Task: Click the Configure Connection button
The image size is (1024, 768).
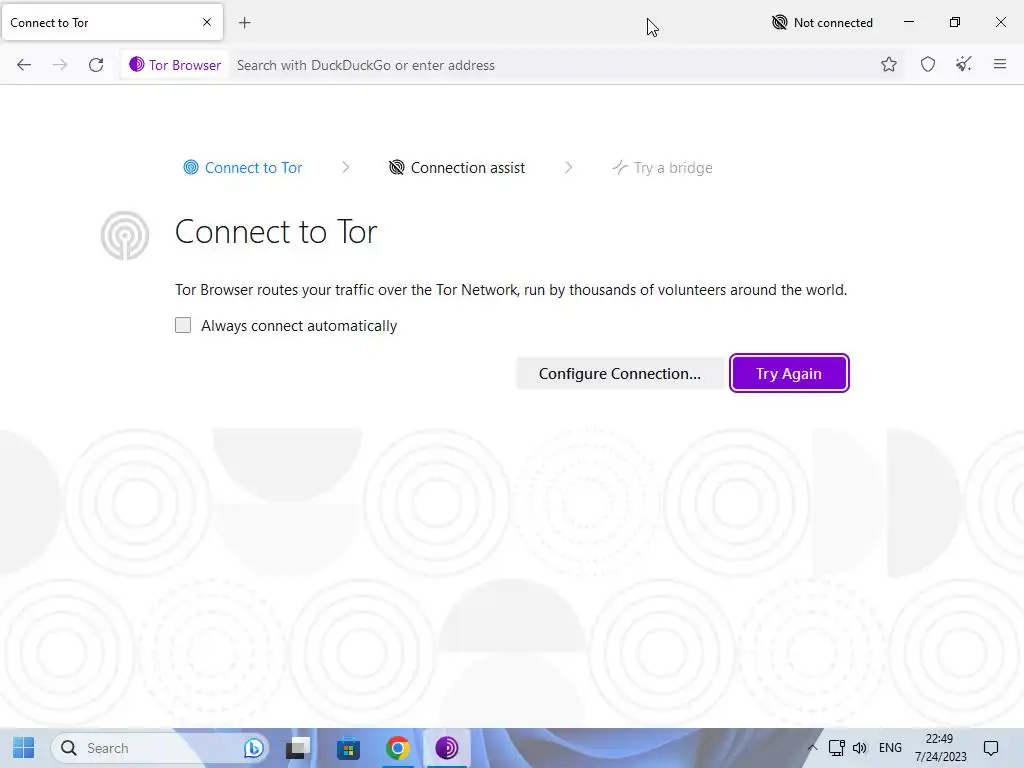Action: pyautogui.click(x=620, y=374)
